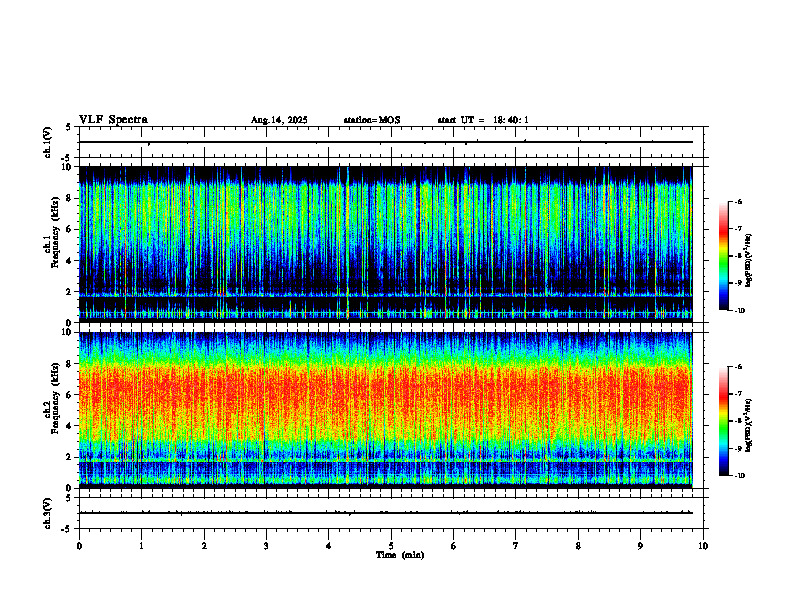Click the ch.2 color bar's log(PSD) label
Screen dimensions: 792x612
[x=749, y=425]
